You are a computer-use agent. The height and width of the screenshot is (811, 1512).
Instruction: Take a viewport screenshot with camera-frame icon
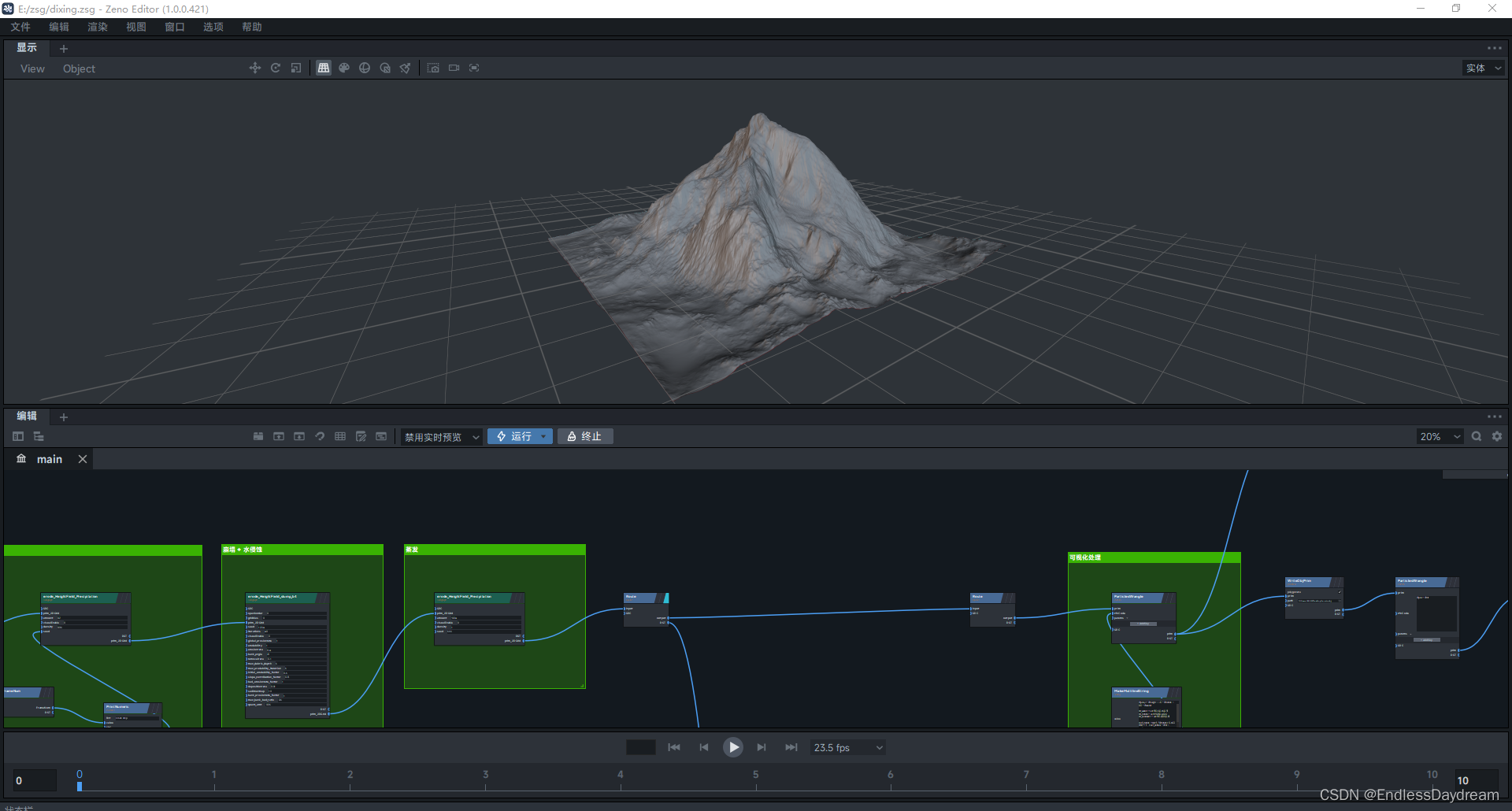coord(433,68)
